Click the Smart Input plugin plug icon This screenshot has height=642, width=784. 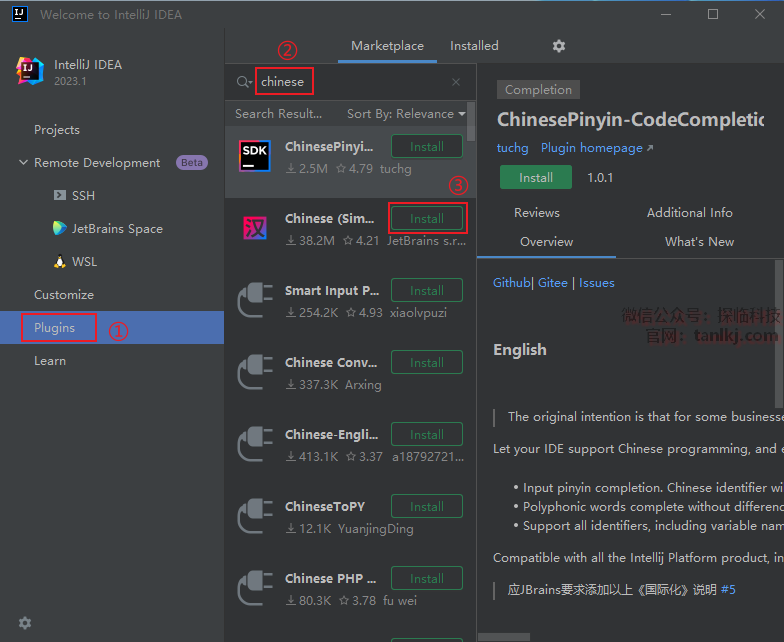[255, 300]
